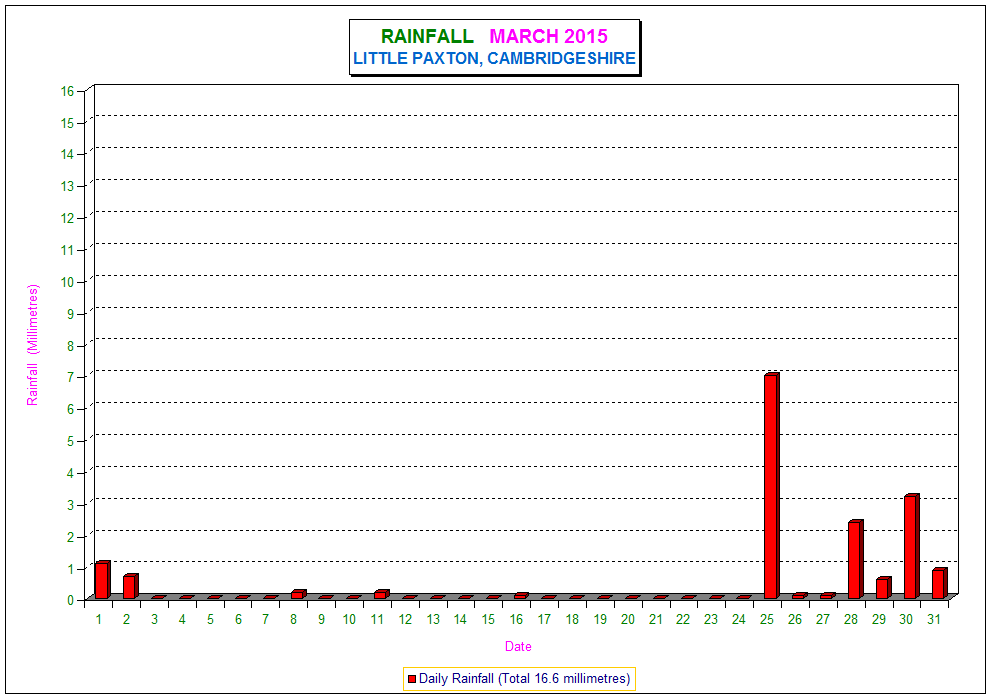The image size is (991, 698).
Task: Click the y-axis value '7'
Action: tap(71, 377)
